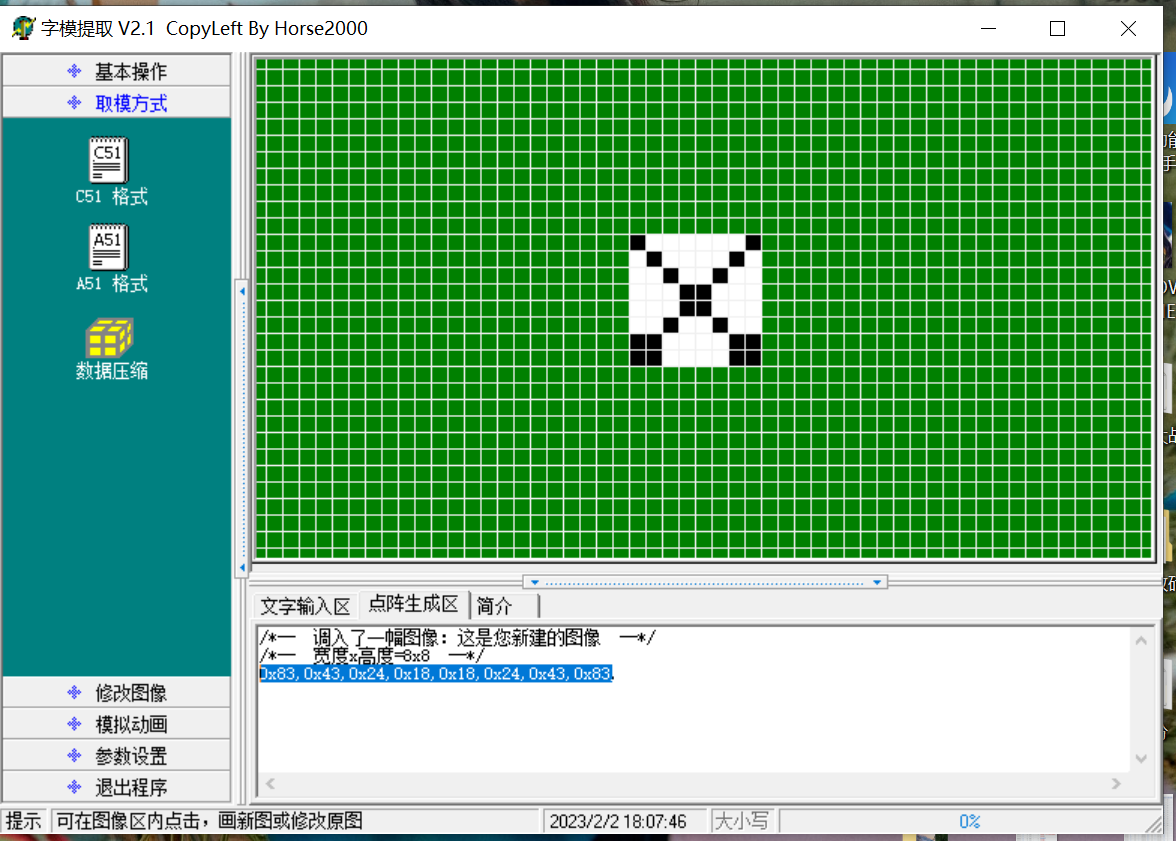Click the left sidebar collapse splitter arrow
This screenshot has width=1176, height=841.
241,290
